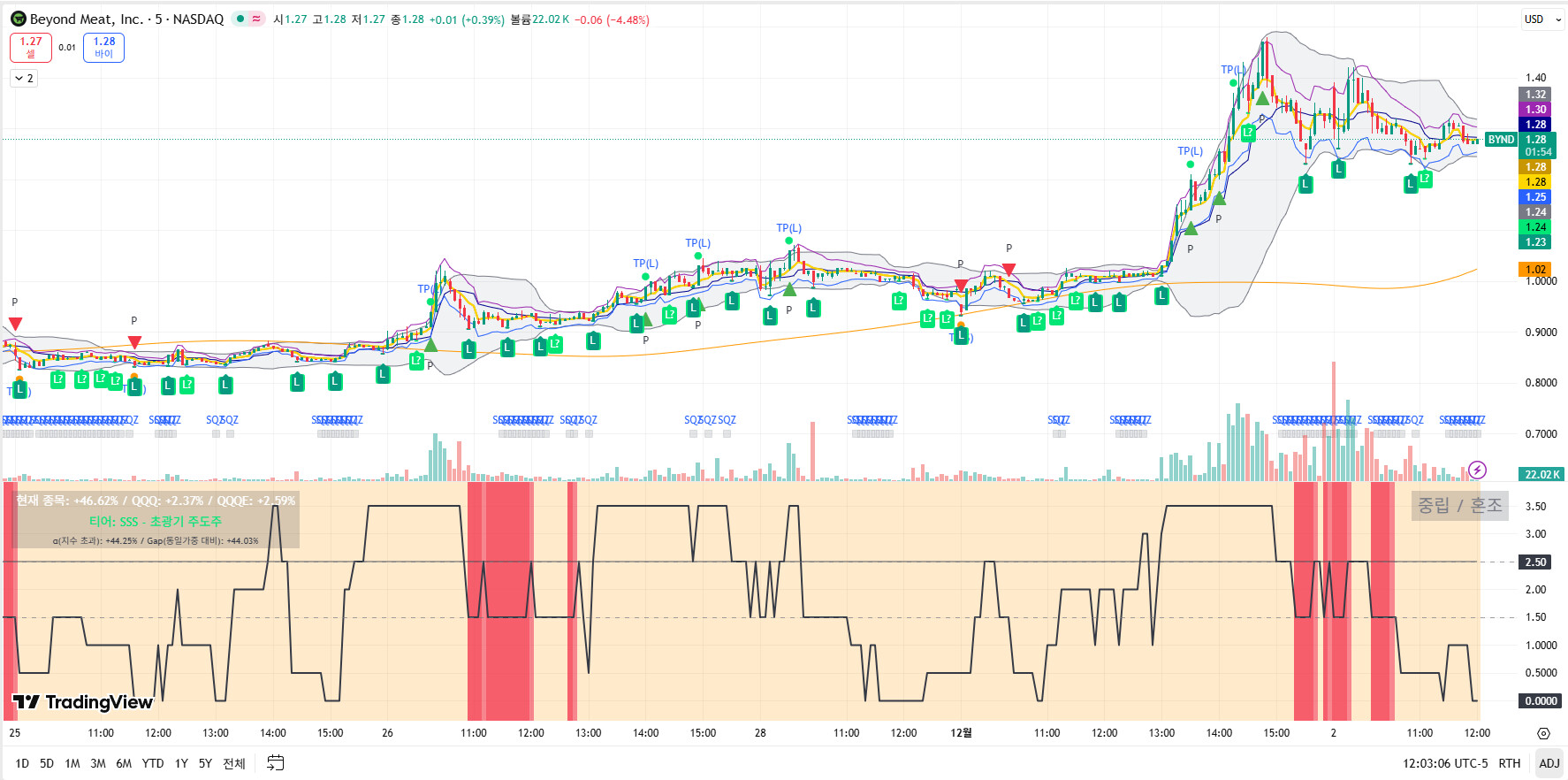1568x780 pixels.
Task: Click the 1.27 sell button
Action: 31,48
